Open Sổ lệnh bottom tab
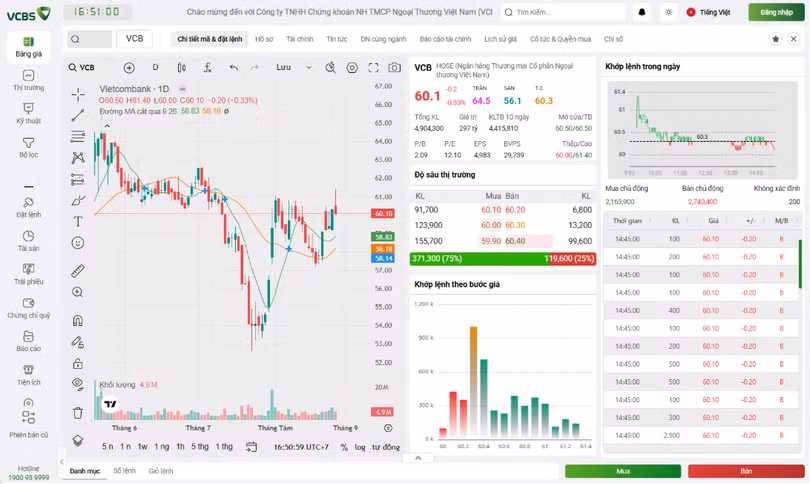 (x=124, y=471)
